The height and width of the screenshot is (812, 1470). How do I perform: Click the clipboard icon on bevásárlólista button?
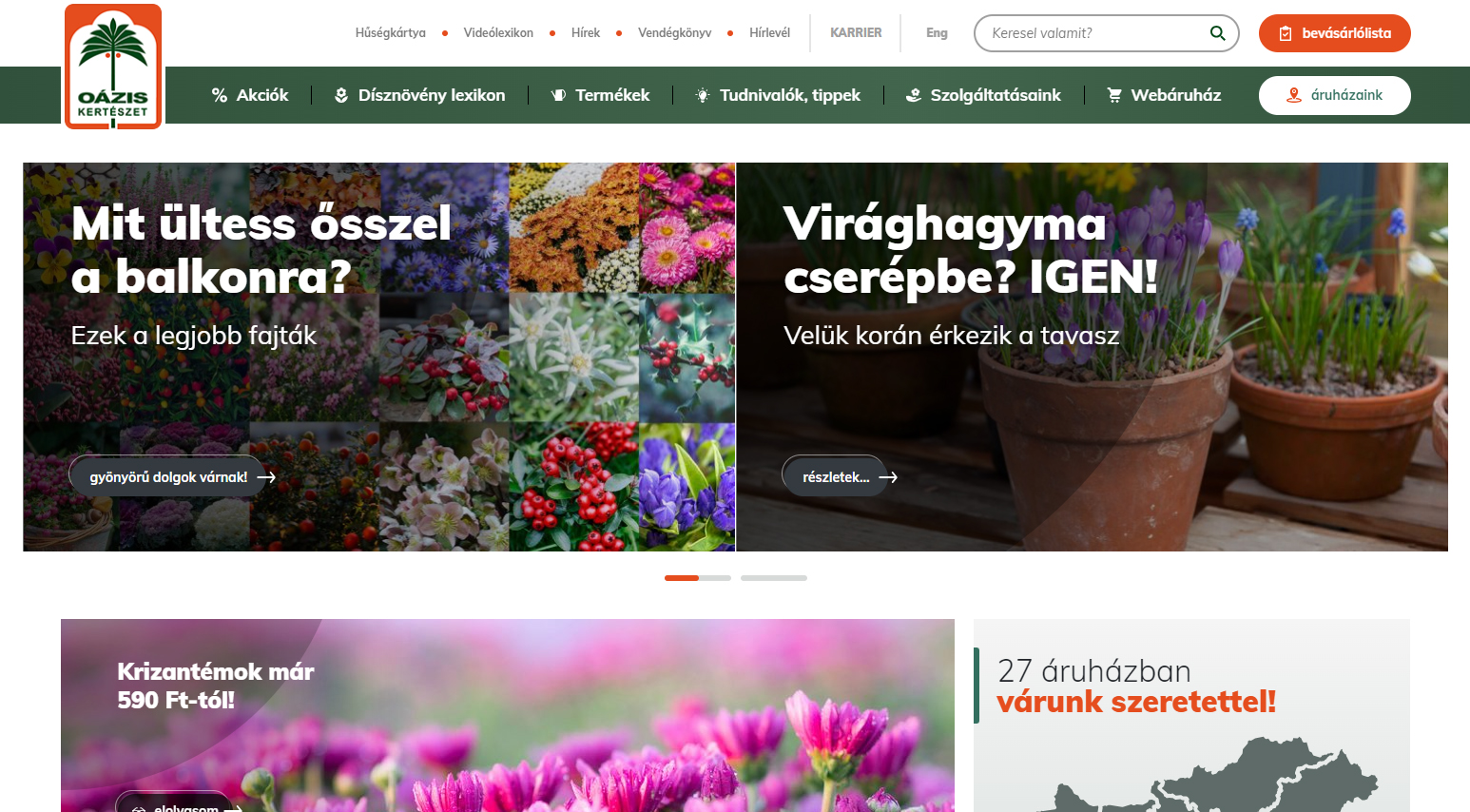click(x=1287, y=32)
